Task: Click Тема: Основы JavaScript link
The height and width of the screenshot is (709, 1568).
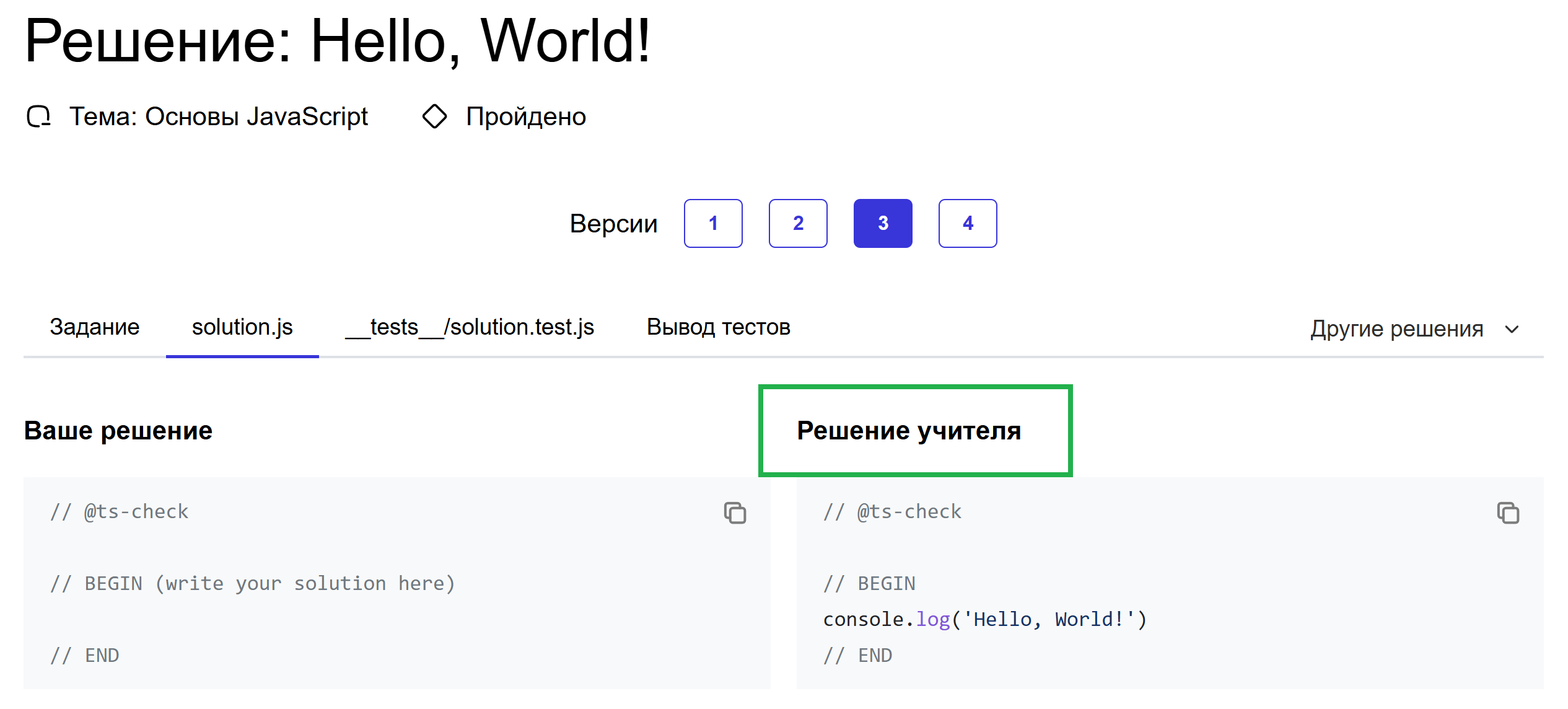Action: tap(219, 117)
